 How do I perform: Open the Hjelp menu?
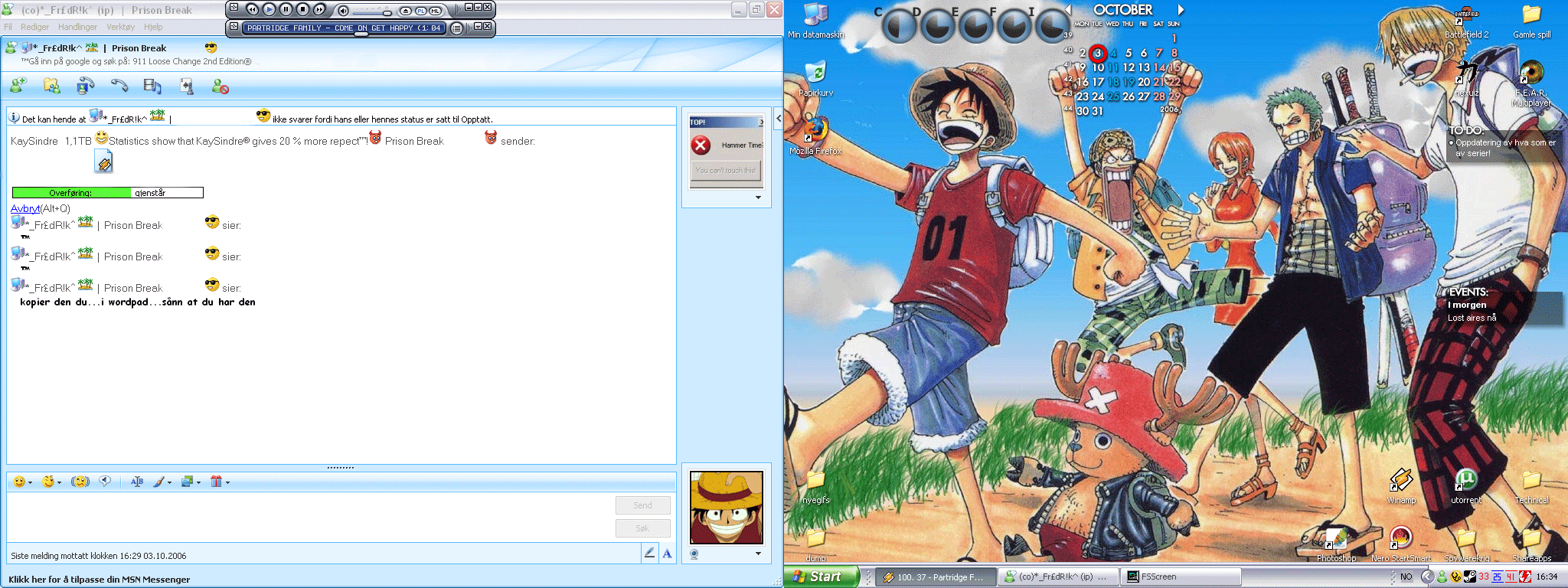[153, 27]
